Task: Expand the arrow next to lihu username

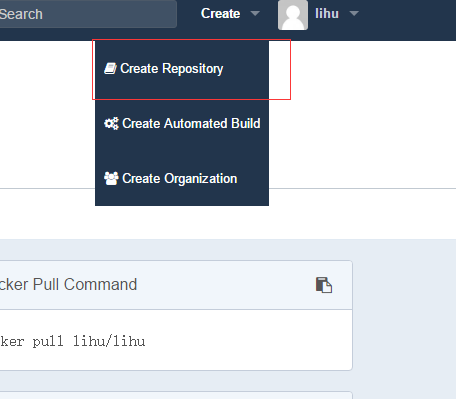Action: pos(354,14)
